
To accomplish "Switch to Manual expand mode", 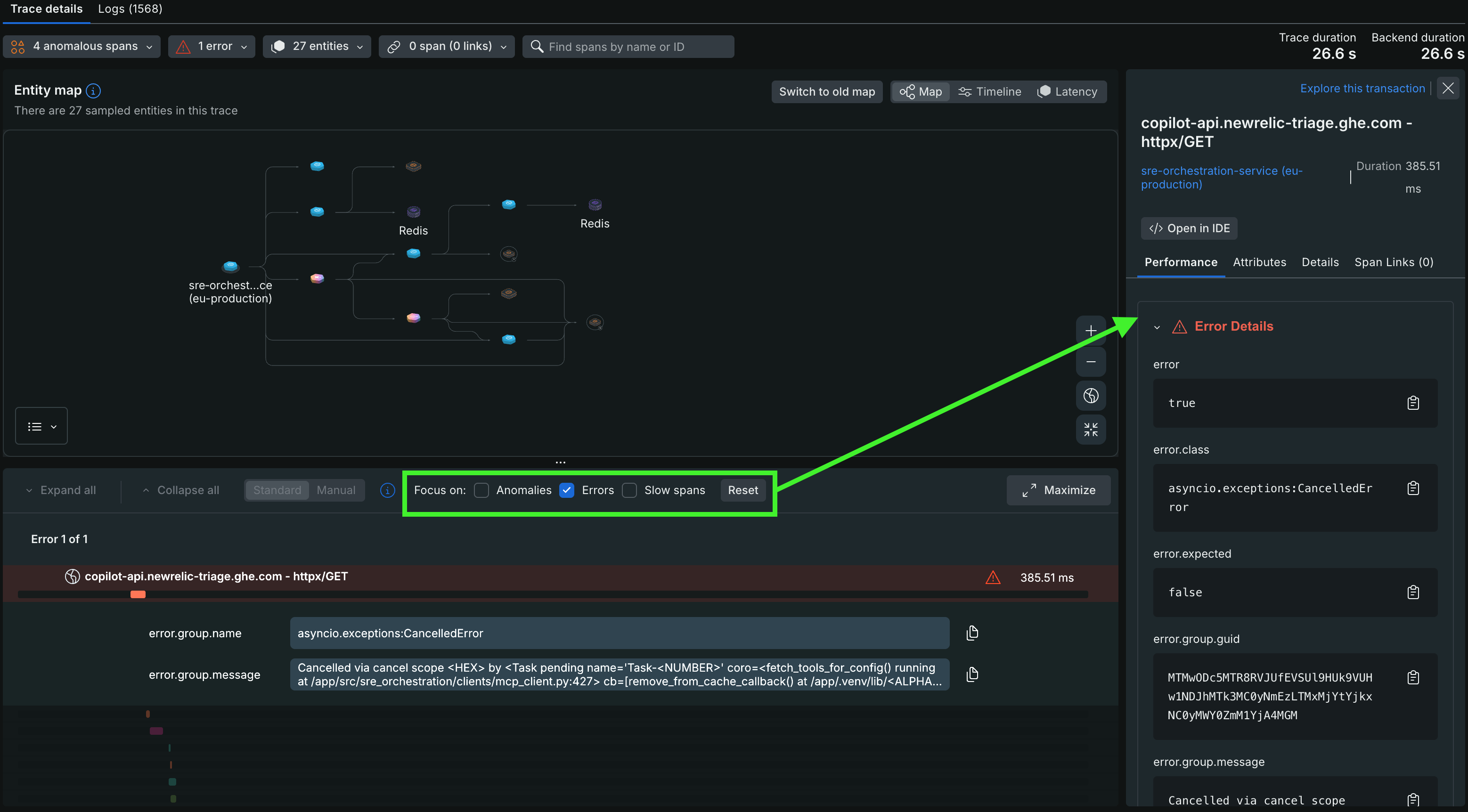I will pos(335,490).
